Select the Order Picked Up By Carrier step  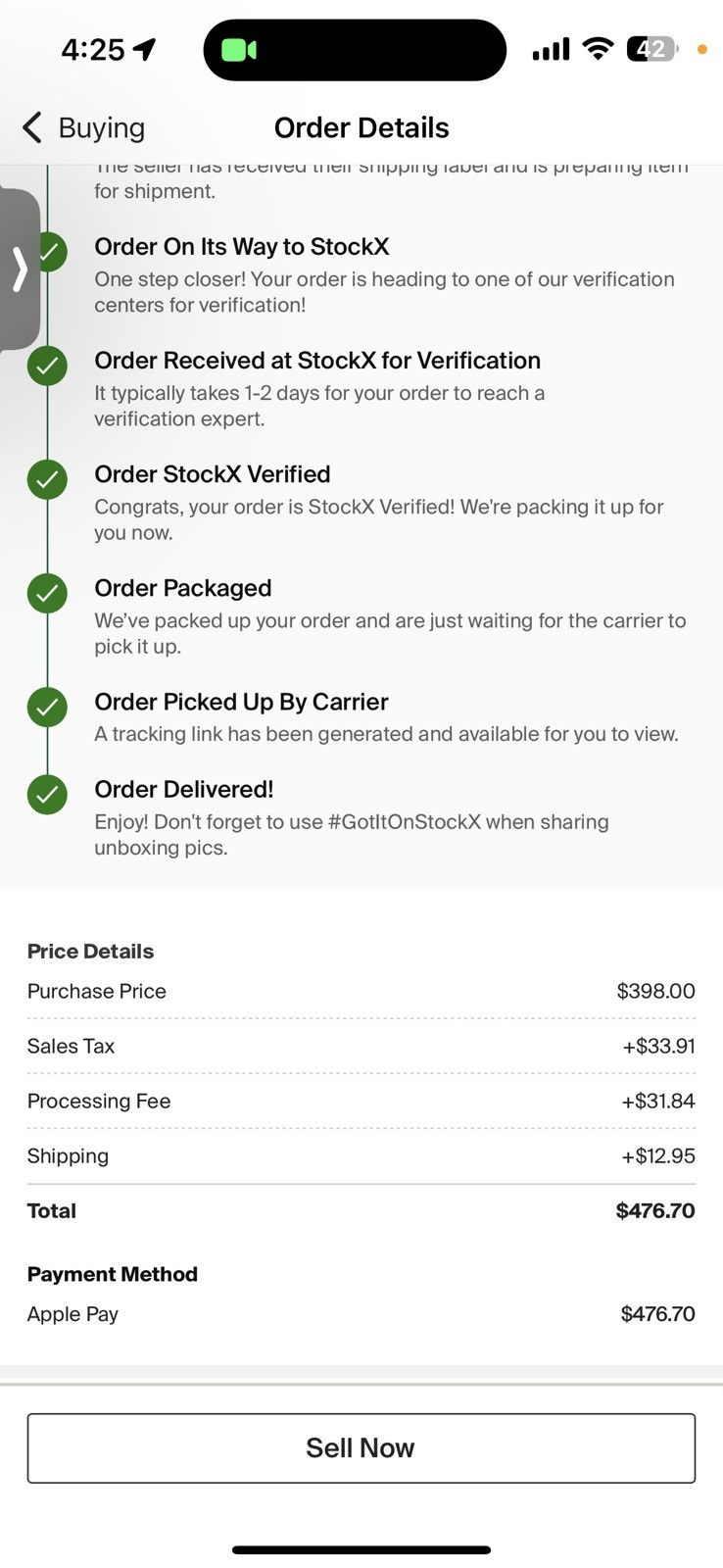tap(386, 717)
